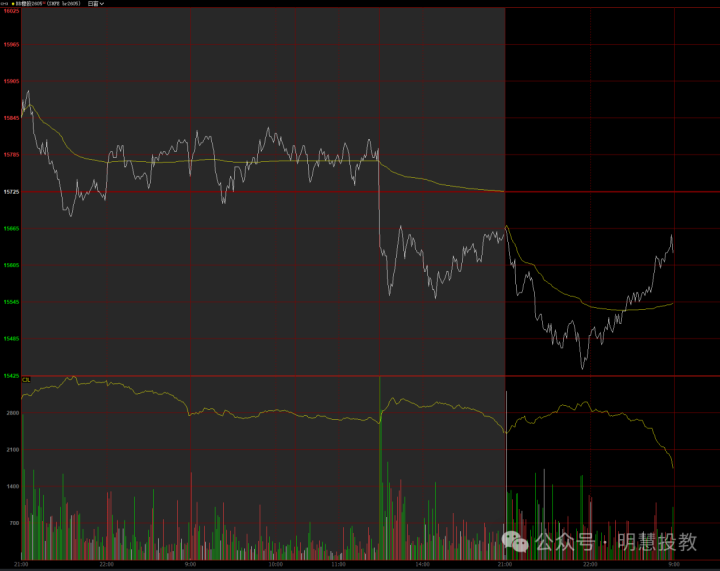Click the watermark text 明慧投教
Screen dimensions: 720x571
coord(656,542)
